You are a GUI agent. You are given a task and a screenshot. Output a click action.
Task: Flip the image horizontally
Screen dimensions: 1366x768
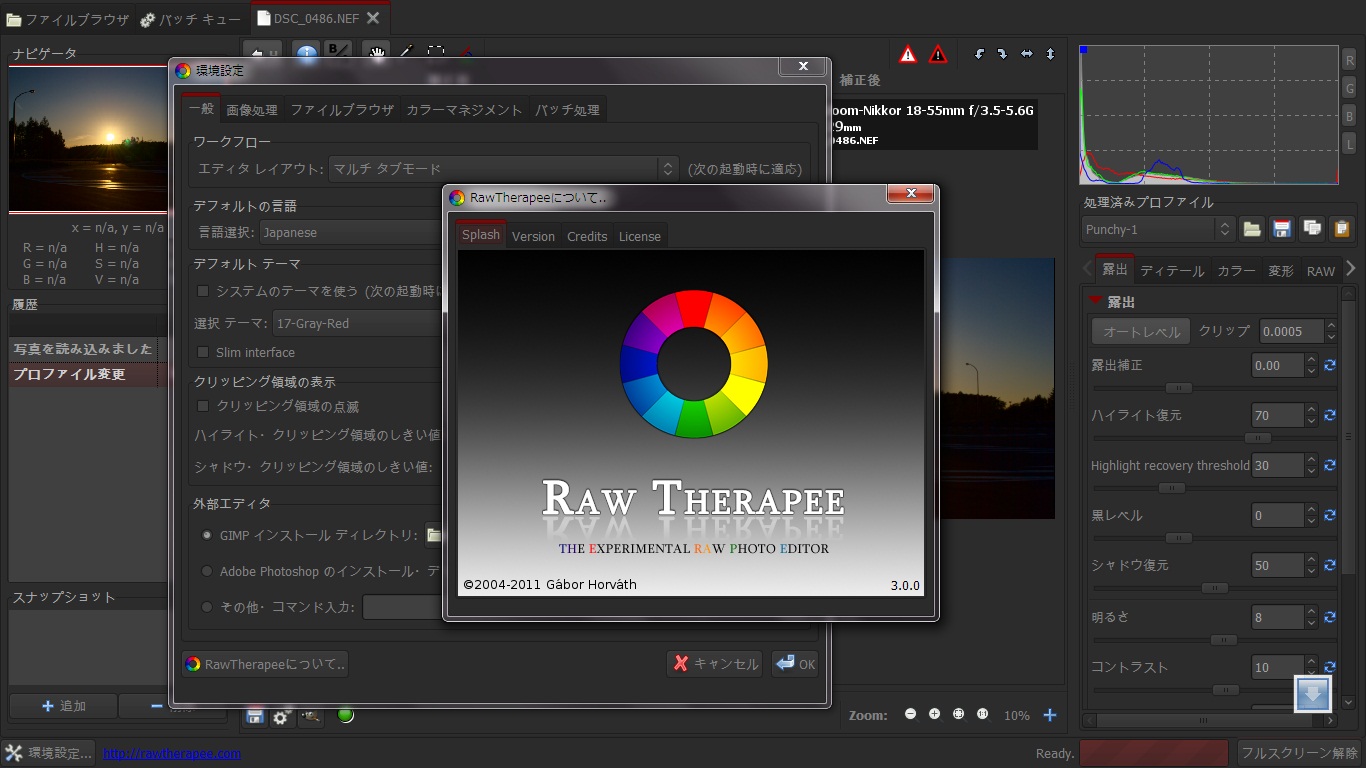coord(1027,54)
